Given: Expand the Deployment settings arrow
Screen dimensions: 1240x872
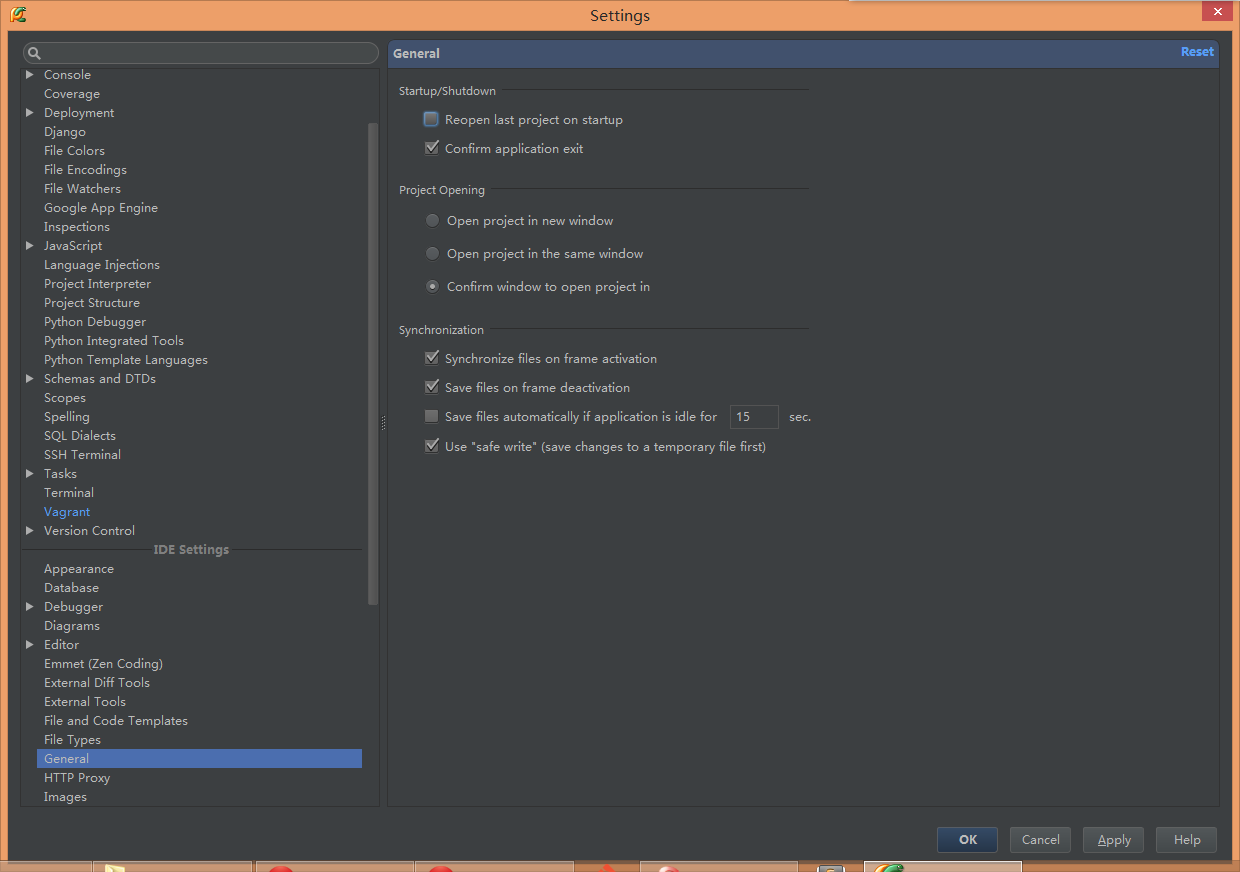Looking at the screenshot, I should click(x=30, y=113).
